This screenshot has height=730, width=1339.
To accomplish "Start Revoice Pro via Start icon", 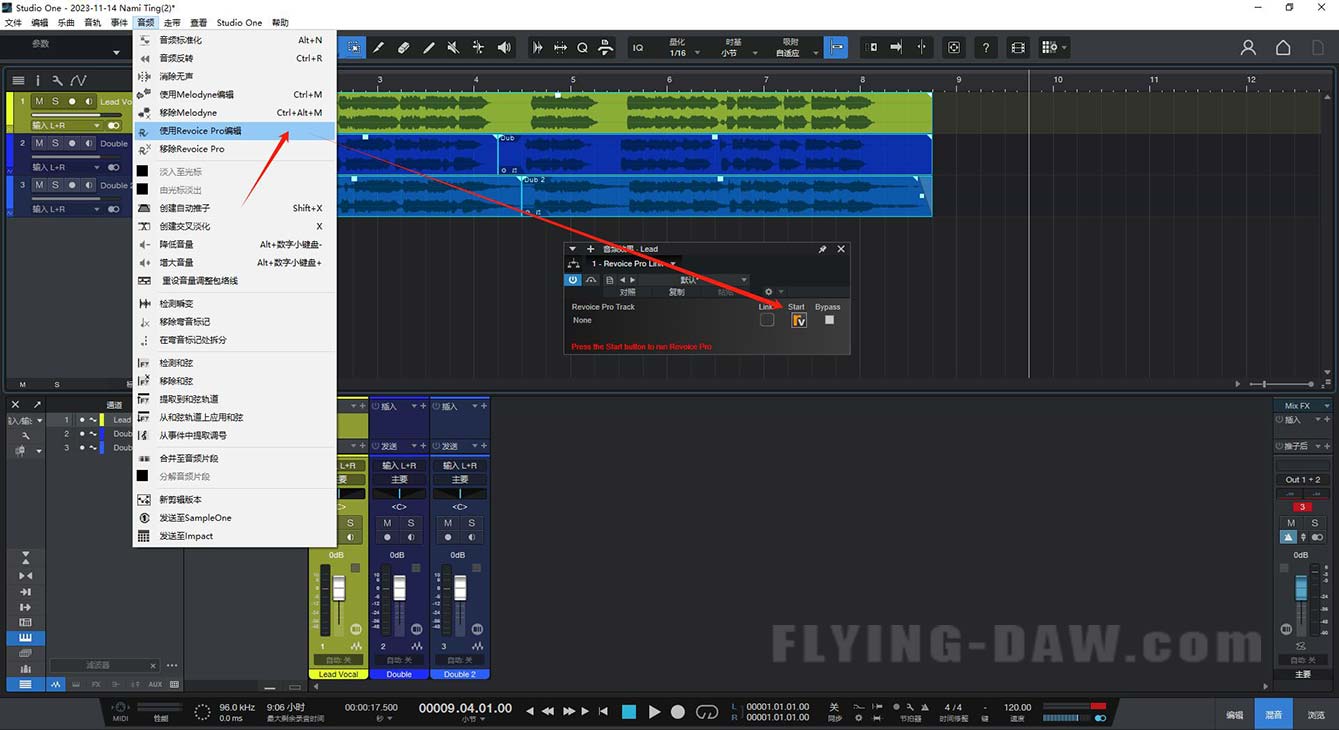I will point(798,320).
